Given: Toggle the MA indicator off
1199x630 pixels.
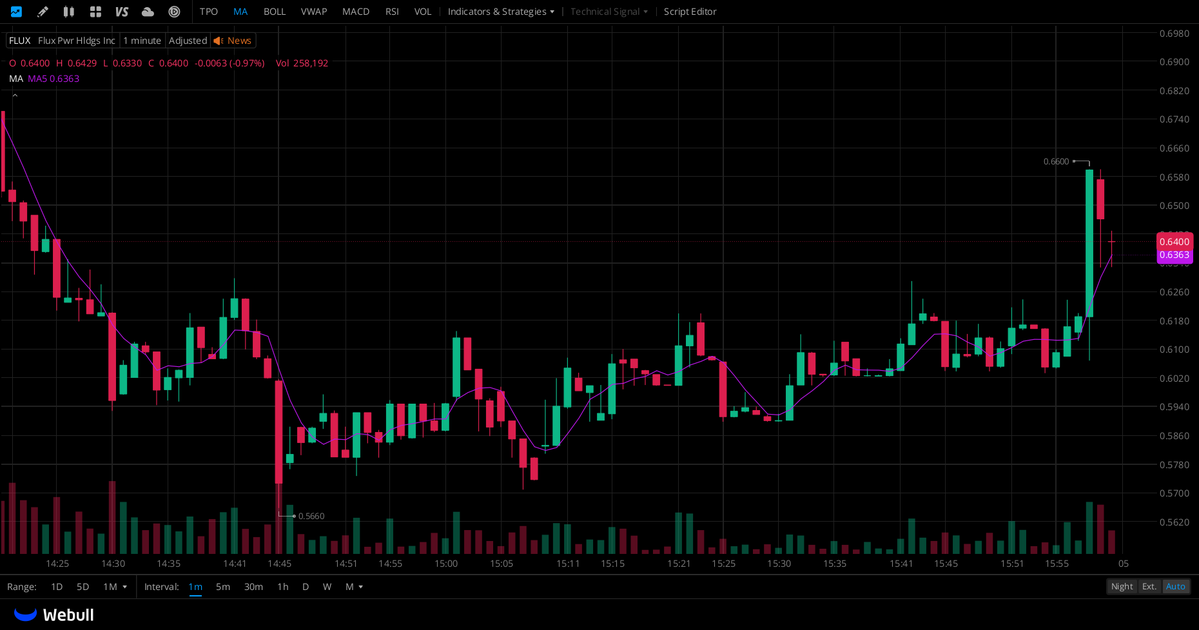Looking at the screenshot, I should coord(240,11).
